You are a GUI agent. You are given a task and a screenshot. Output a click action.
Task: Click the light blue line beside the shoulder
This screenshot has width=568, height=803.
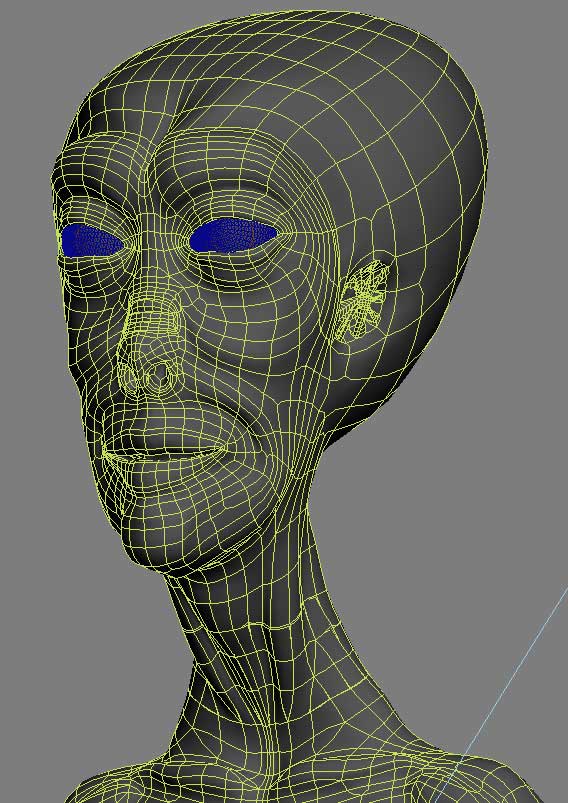501,694
